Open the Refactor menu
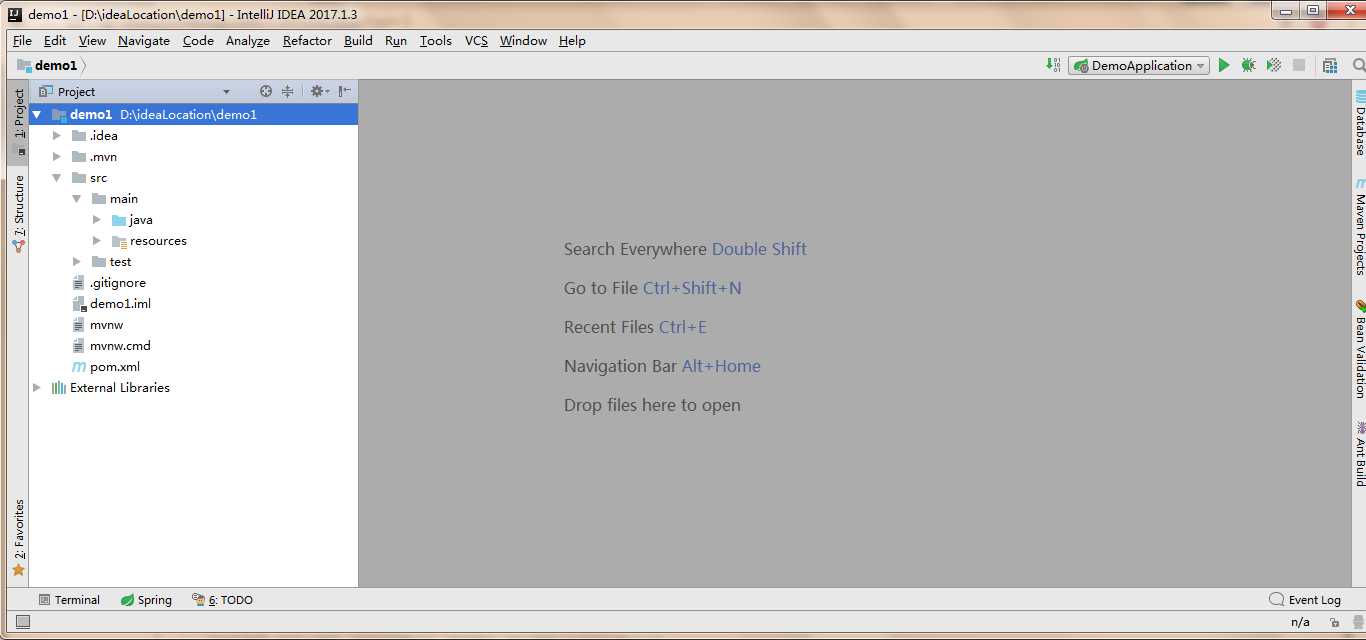This screenshot has width=1366, height=640. pyautogui.click(x=307, y=41)
